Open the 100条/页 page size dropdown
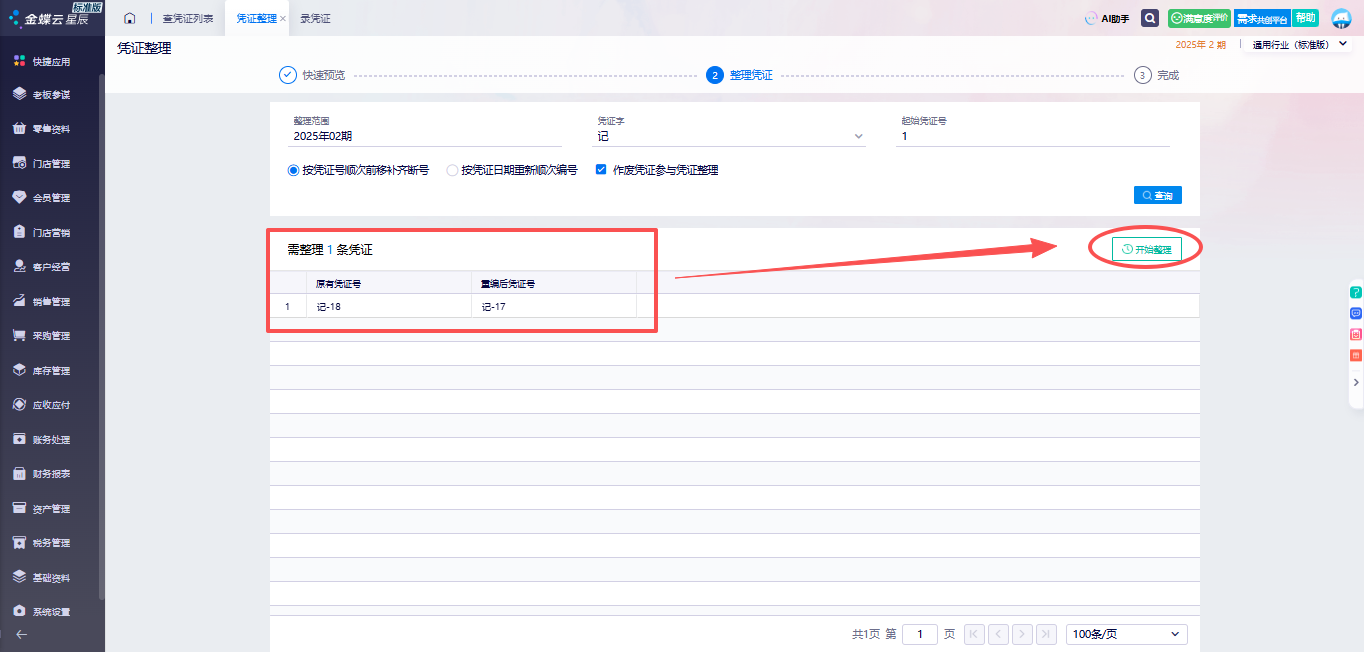 tap(1127, 634)
